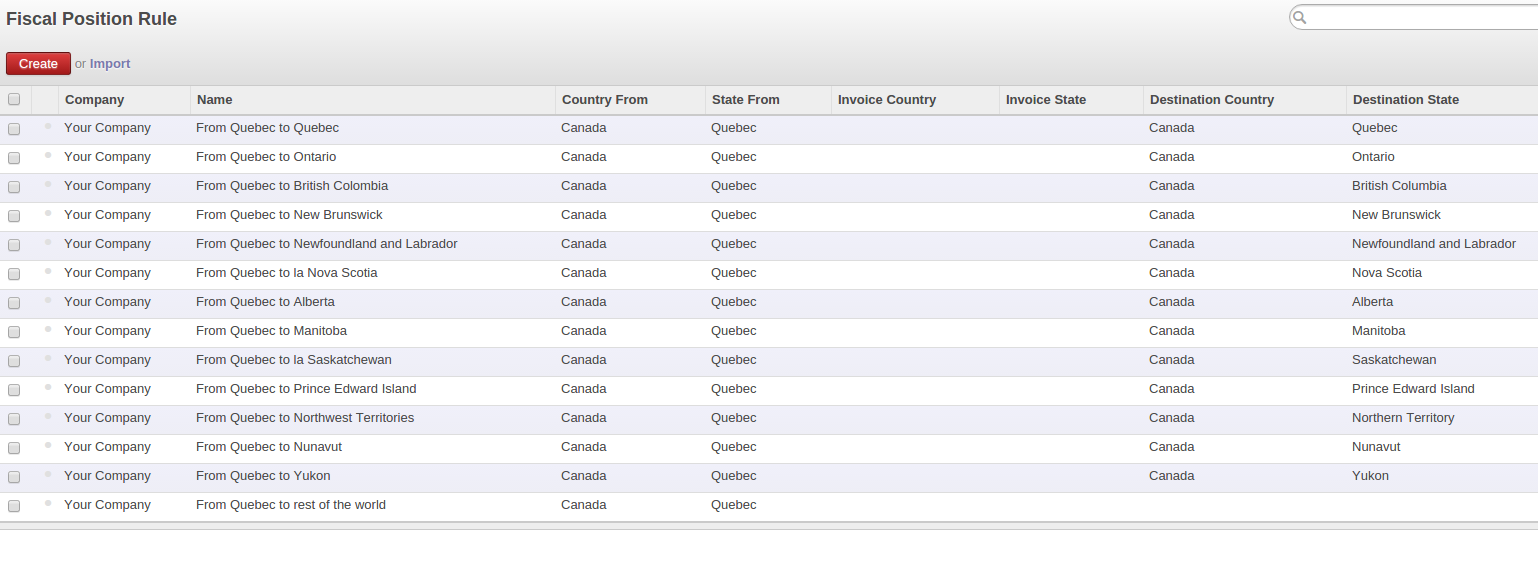1538x580 pixels.
Task: Open the From Quebec to Northwest Territories rule
Action: click(305, 417)
